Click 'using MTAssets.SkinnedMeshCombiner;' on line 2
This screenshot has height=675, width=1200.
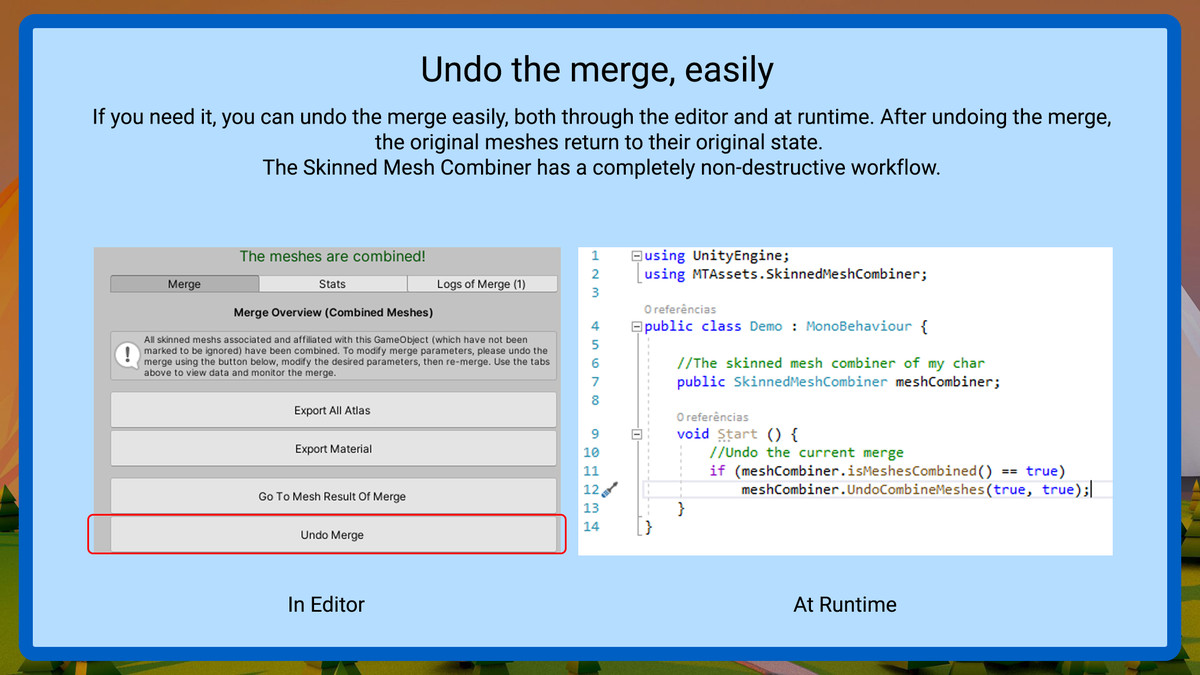point(786,273)
